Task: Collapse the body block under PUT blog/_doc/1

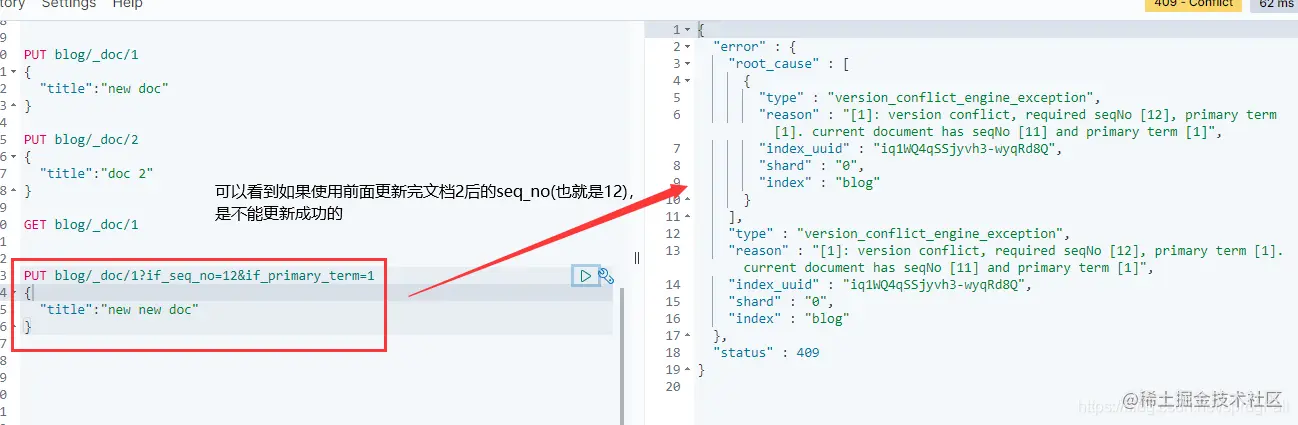Action: (13, 72)
